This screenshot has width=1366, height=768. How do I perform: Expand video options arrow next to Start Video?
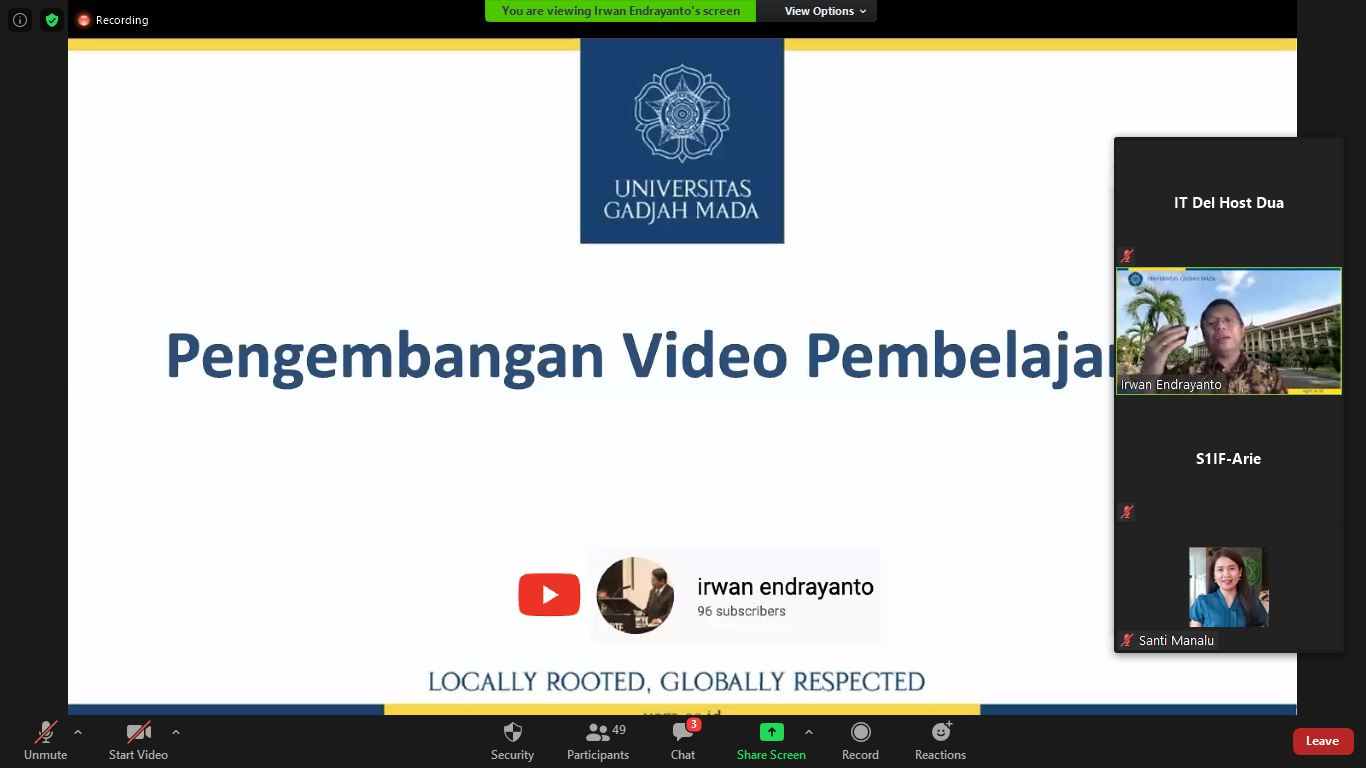tap(176, 732)
